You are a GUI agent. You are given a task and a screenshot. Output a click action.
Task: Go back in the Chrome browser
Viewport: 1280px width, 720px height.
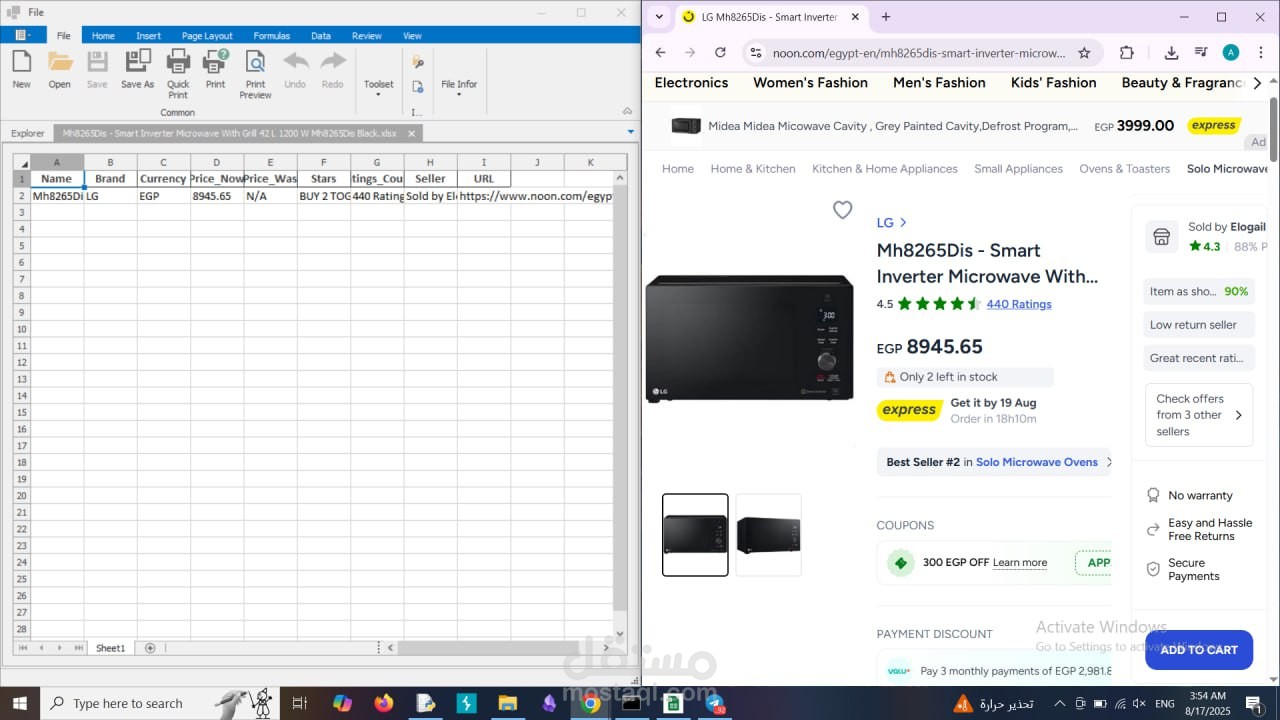point(660,53)
